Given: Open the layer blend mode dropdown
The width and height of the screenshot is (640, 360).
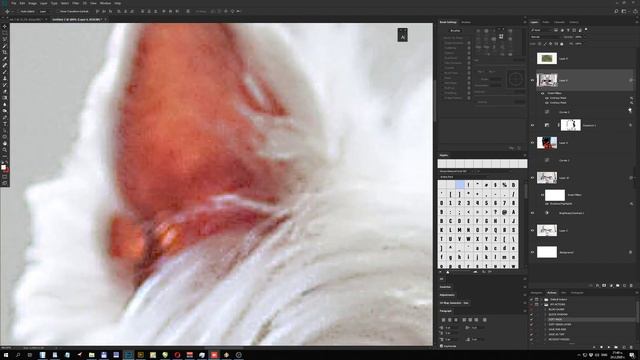Looking at the screenshot, I should [545, 37].
